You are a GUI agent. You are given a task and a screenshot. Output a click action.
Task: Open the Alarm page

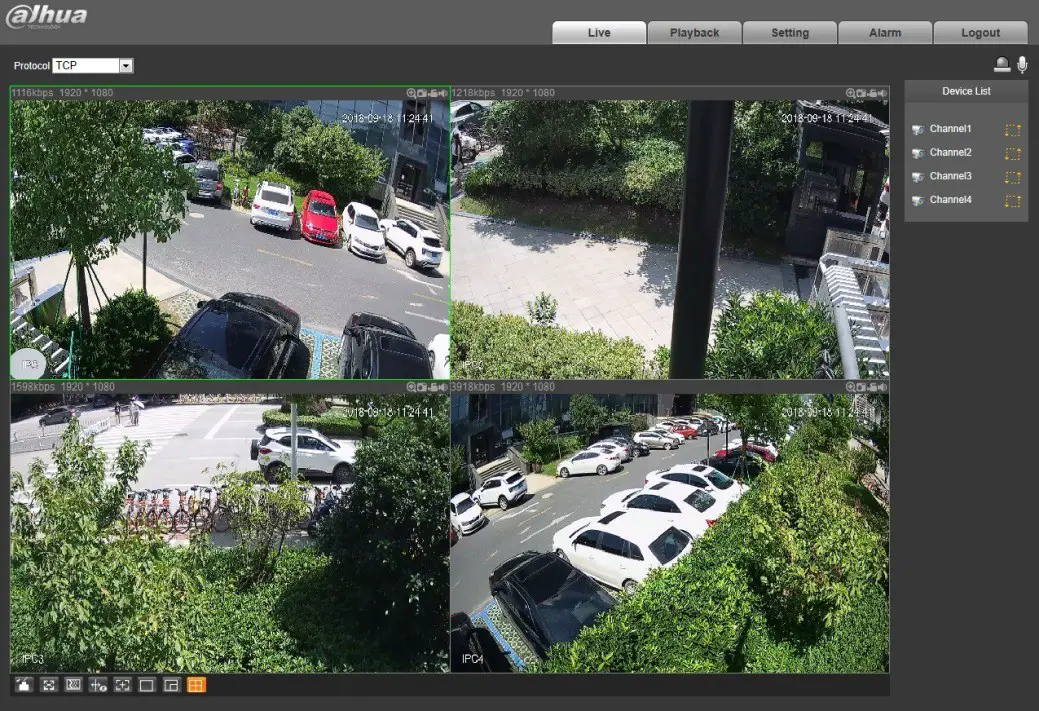[x=884, y=32]
